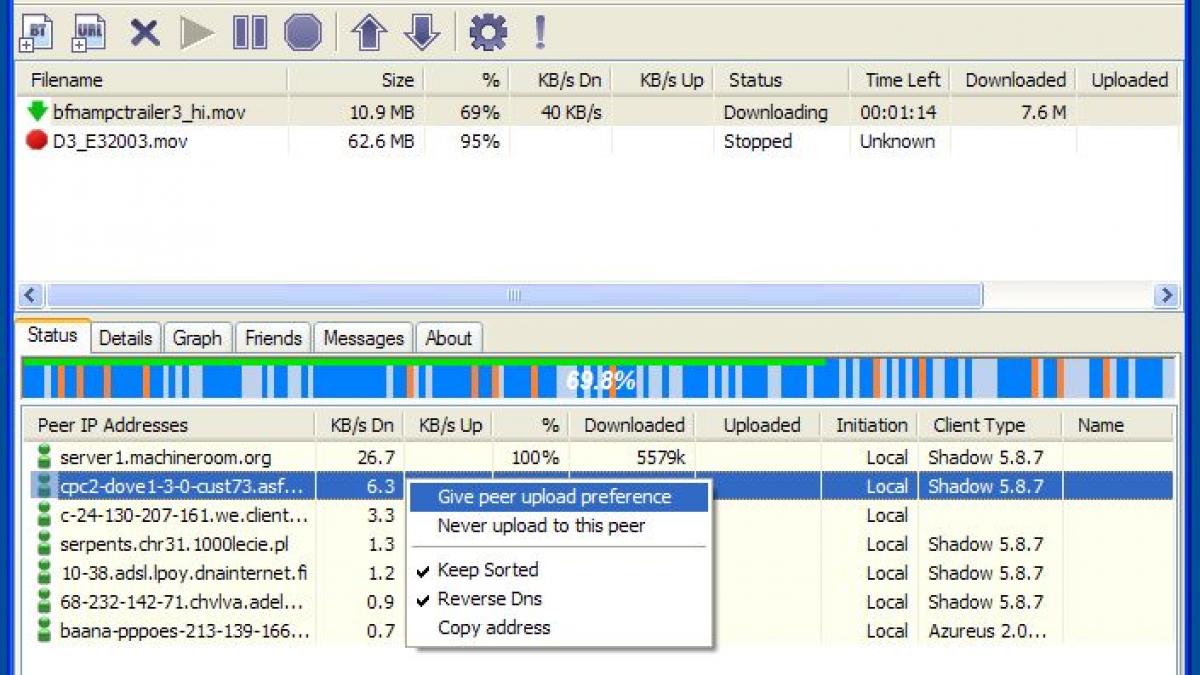Screen dimensions: 1200x675
Task: Pause the selected torrent
Action: [249, 31]
